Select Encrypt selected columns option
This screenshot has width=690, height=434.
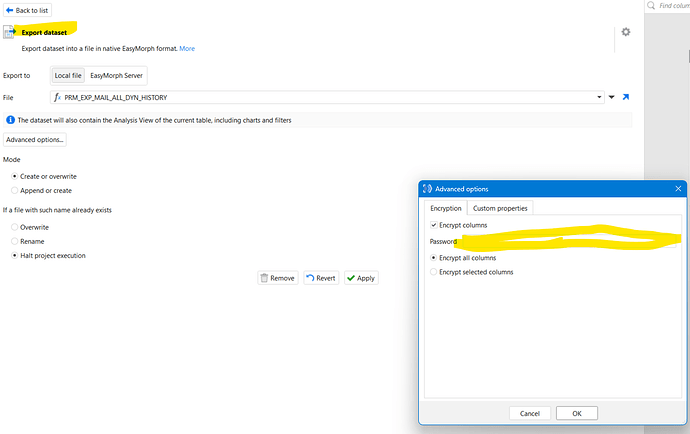tap(433, 272)
